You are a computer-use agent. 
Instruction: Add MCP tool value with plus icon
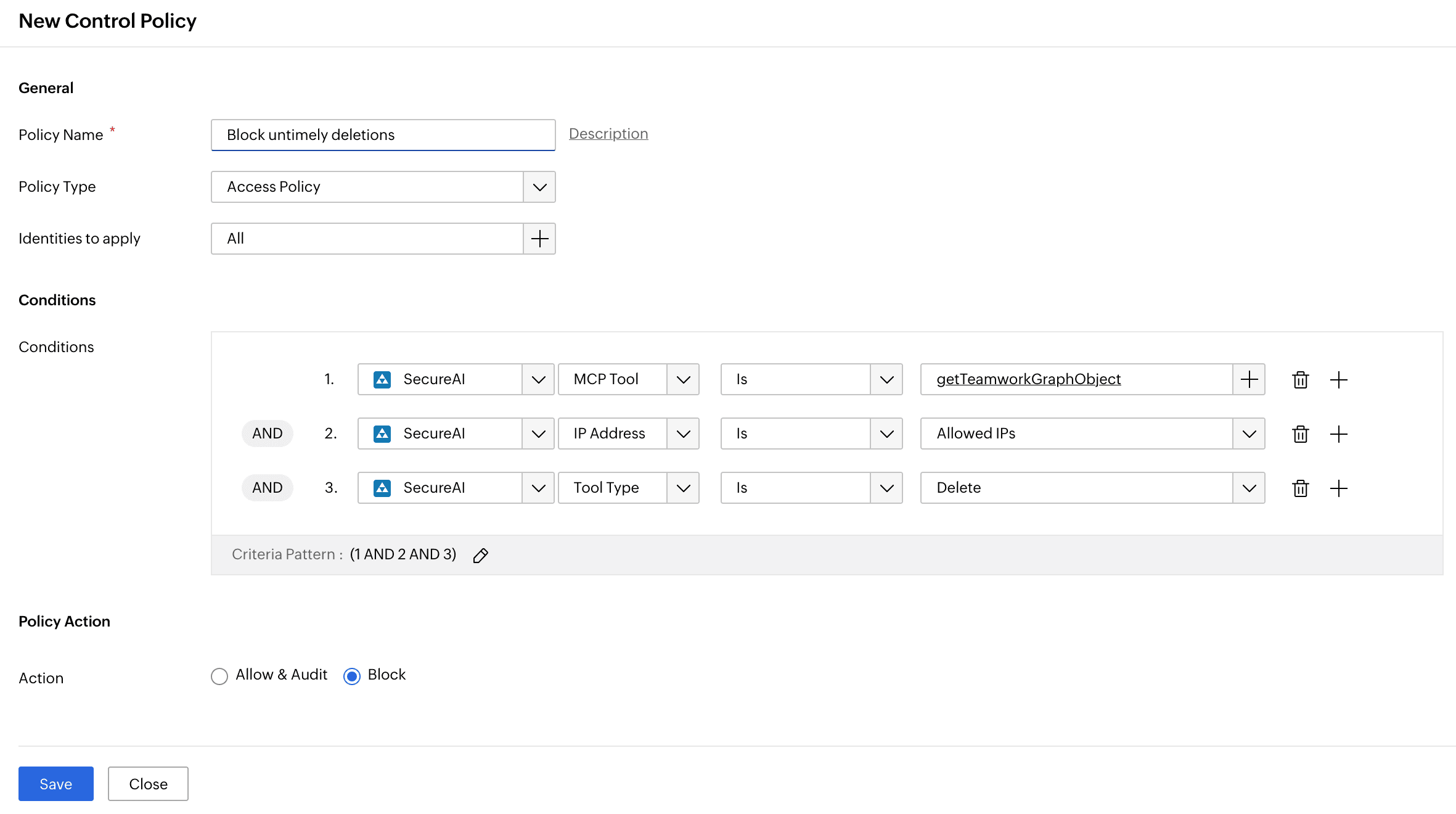1249,379
